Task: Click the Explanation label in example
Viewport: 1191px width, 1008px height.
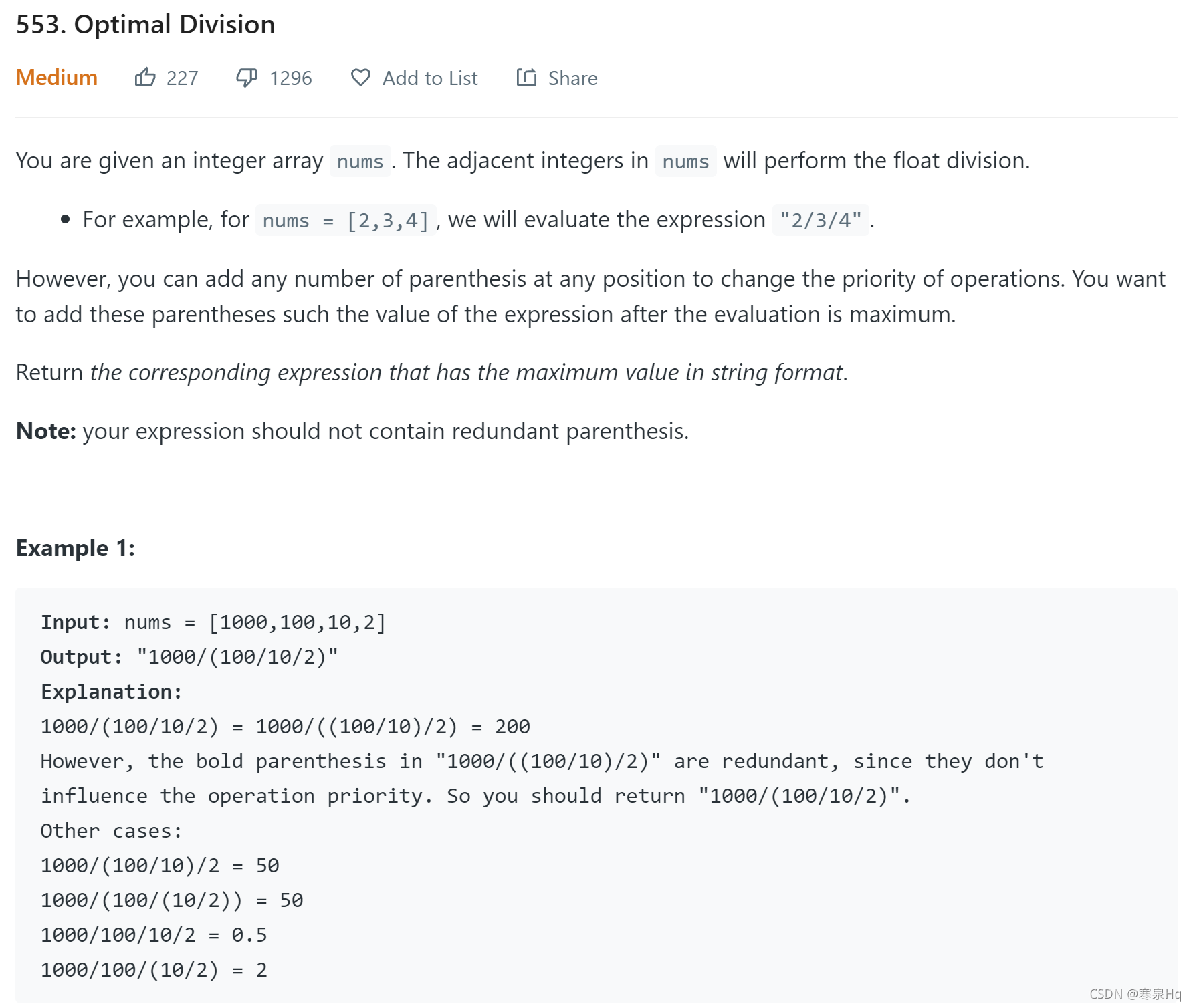Action: (x=111, y=692)
